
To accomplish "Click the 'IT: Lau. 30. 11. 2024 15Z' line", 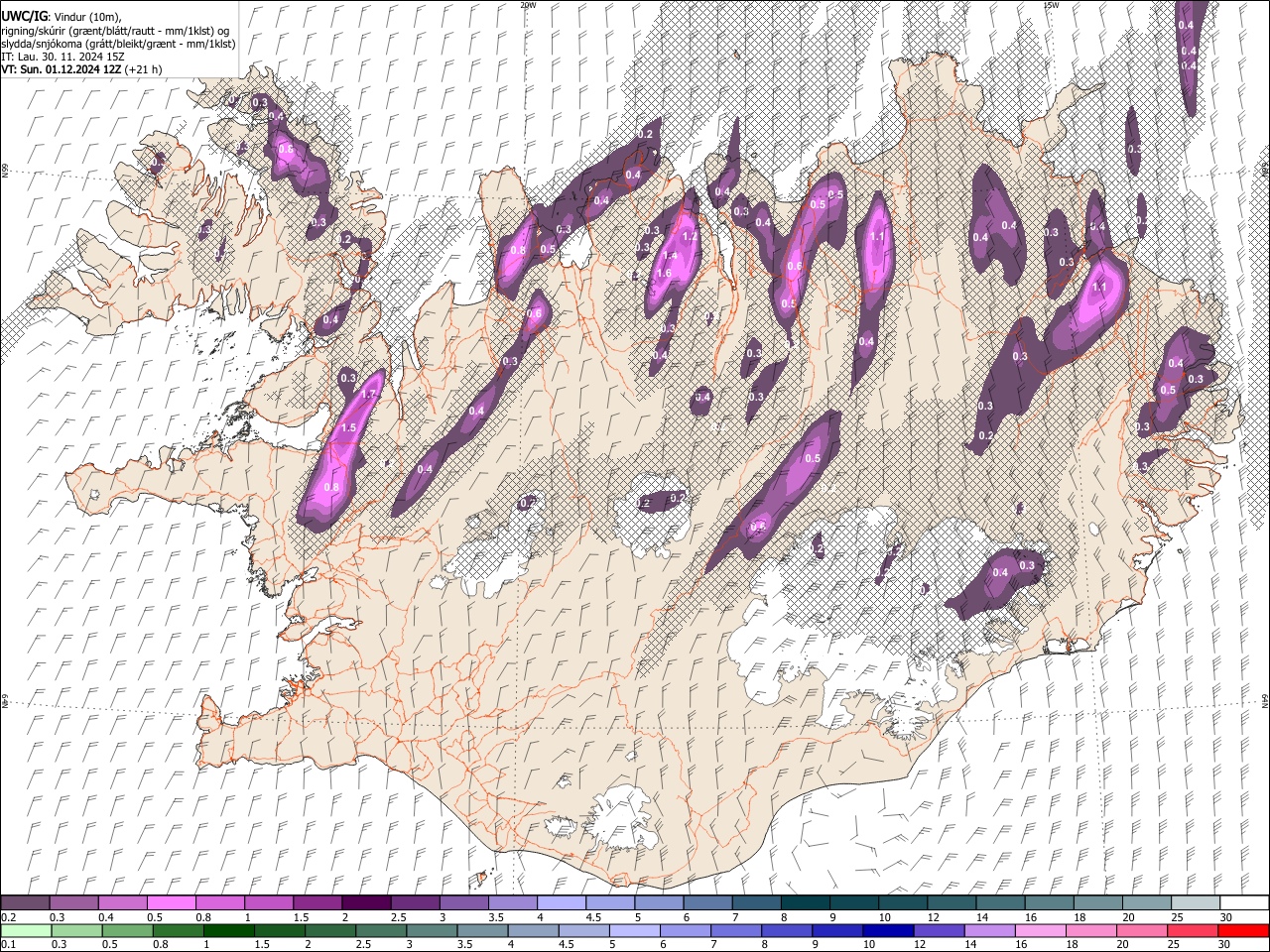I will (x=63, y=57).
